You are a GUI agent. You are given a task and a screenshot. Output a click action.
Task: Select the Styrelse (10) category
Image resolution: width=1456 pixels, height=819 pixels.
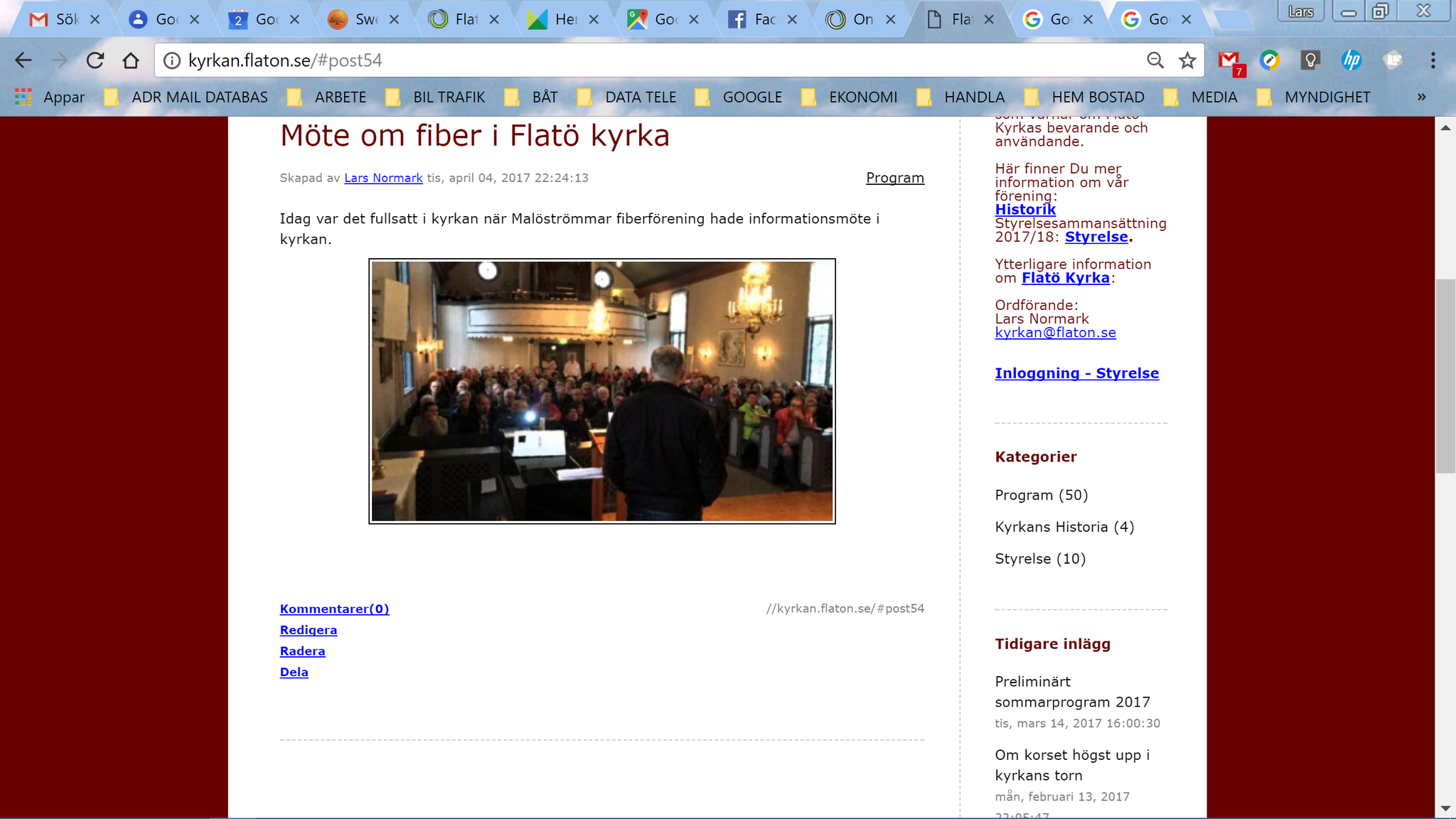pos(1040,559)
